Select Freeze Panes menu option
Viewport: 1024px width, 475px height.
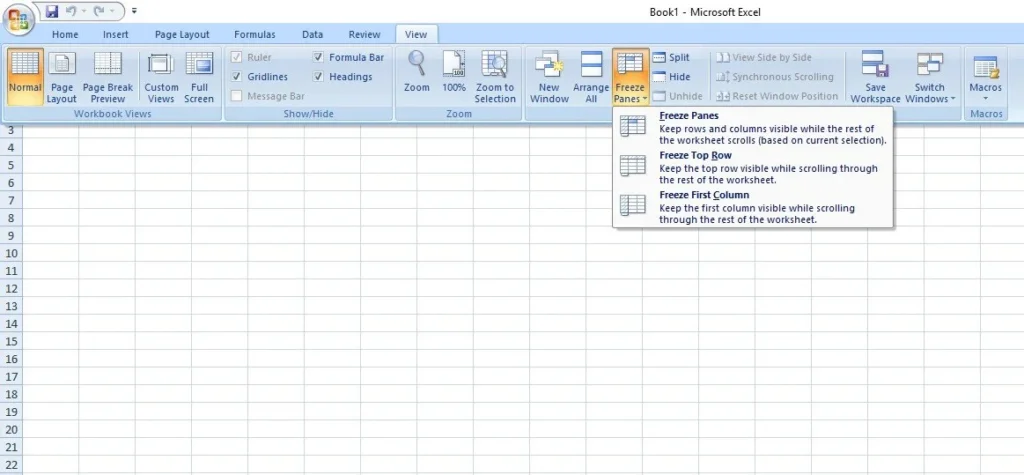[x=753, y=128]
